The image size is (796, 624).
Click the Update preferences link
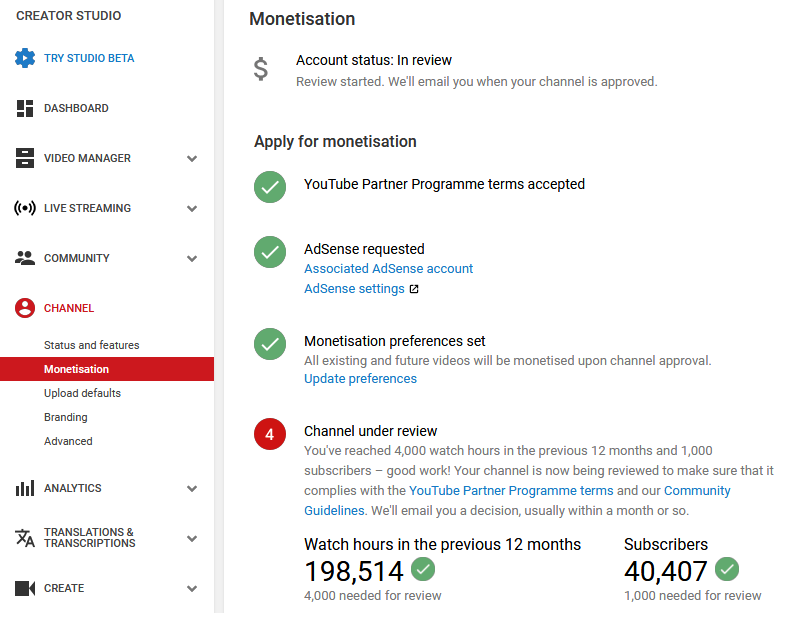point(360,379)
